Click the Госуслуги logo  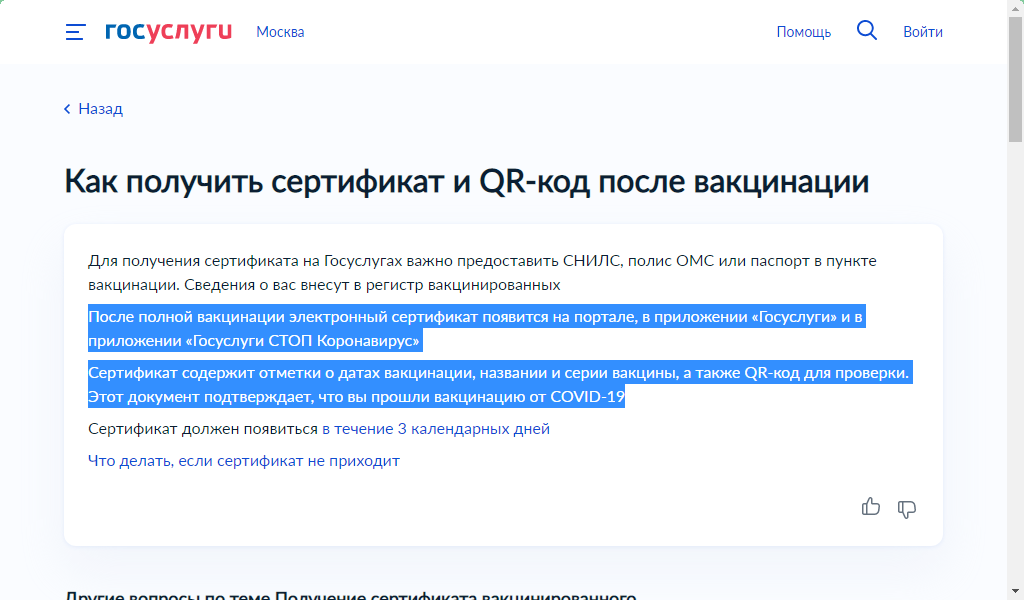(x=168, y=31)
